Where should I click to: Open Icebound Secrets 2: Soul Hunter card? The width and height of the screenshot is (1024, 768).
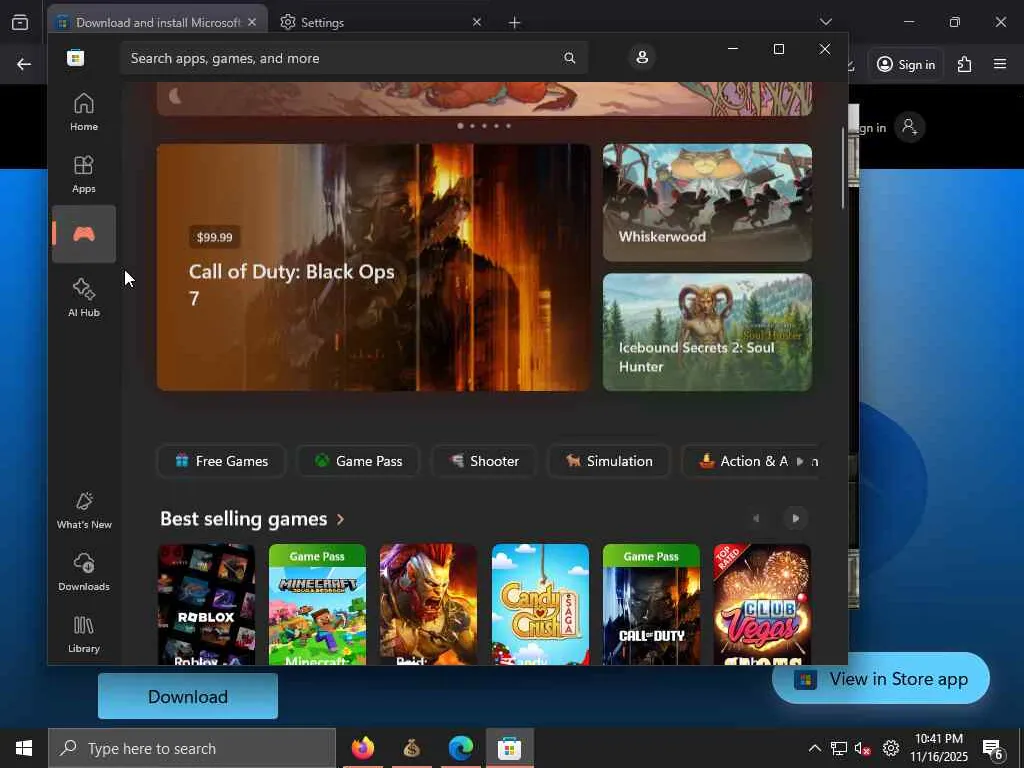click(707, 332)
